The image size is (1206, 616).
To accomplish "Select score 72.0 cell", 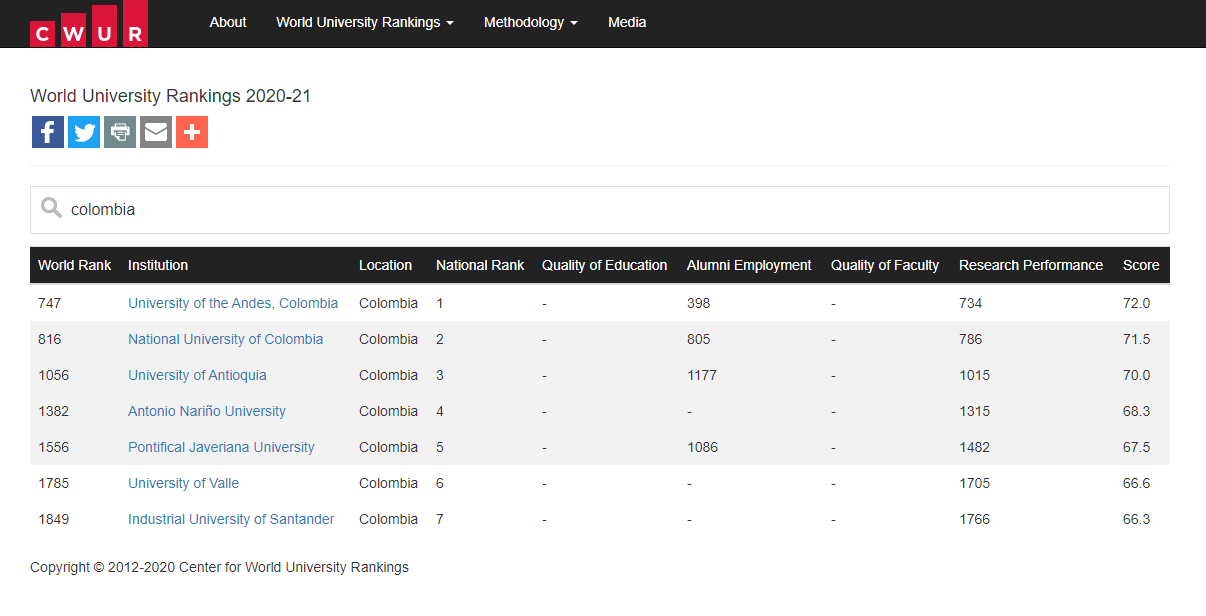I will pyautogui.click(x=1136, y=303).
